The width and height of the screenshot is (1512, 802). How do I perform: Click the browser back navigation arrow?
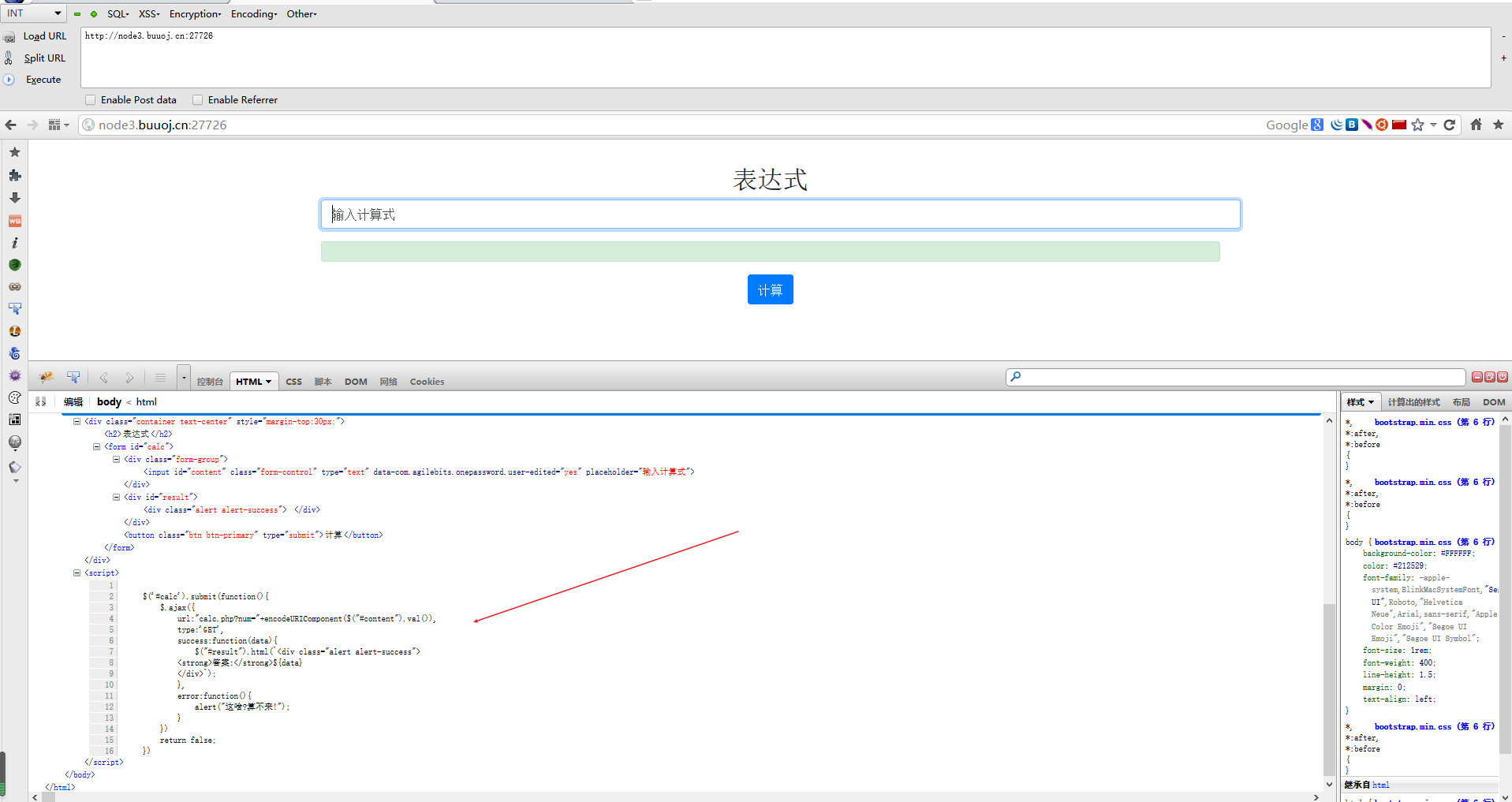11,125
